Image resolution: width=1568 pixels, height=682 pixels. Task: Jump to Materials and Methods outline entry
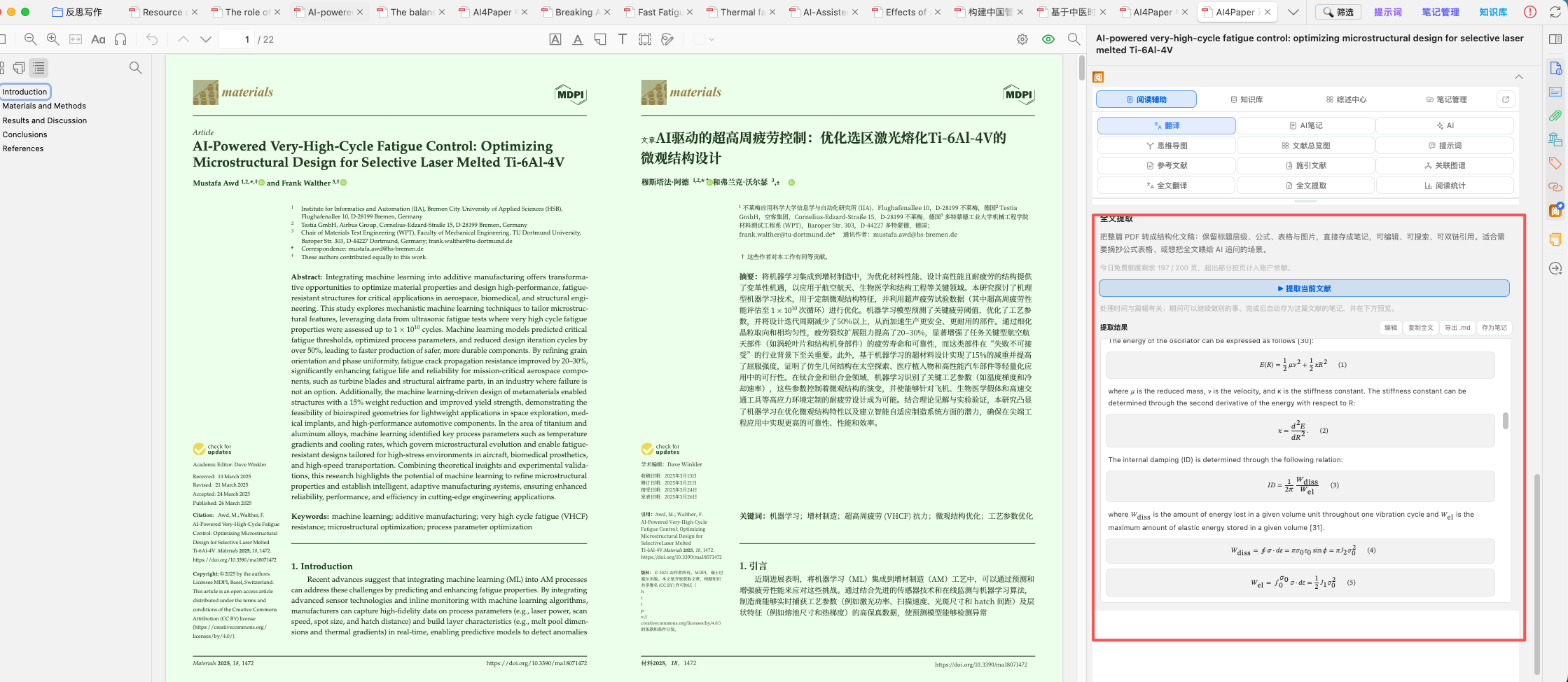tap(44, 106)
